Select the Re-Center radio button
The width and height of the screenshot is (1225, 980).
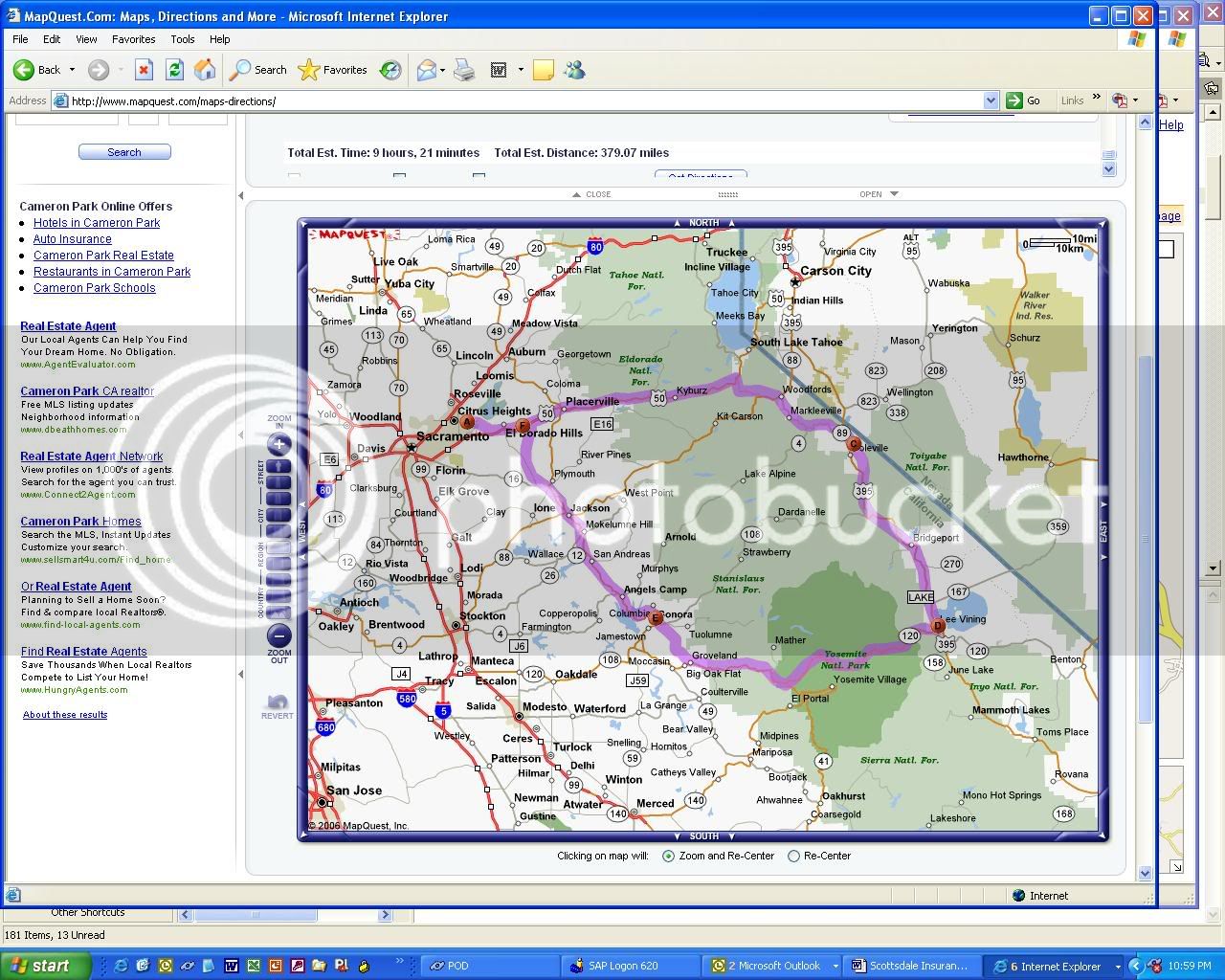(x=793, y=857)
